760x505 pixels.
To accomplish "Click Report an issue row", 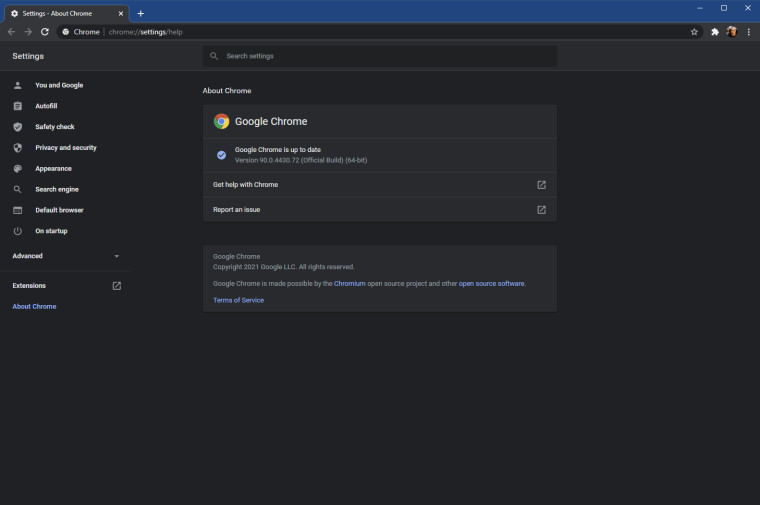I will (x=380, y=210).
